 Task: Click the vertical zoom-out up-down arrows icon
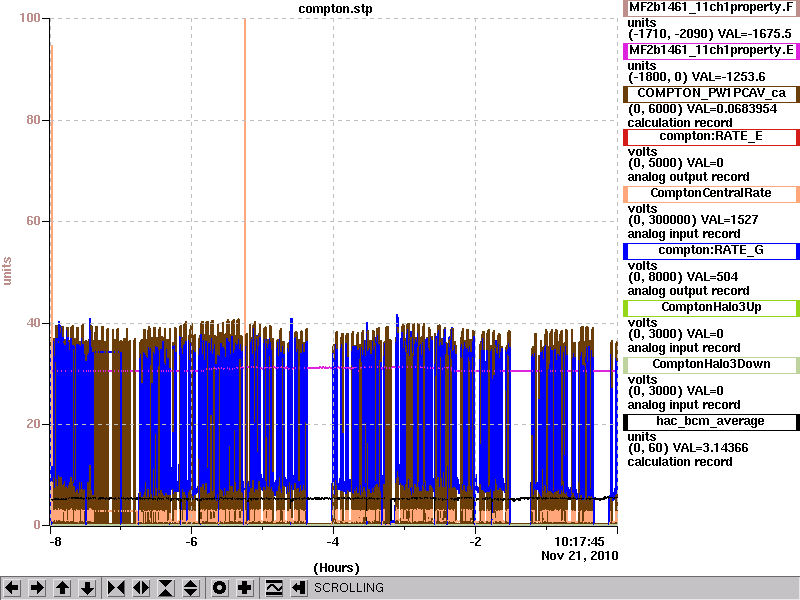pyautogui.click(x=191, y=588)
